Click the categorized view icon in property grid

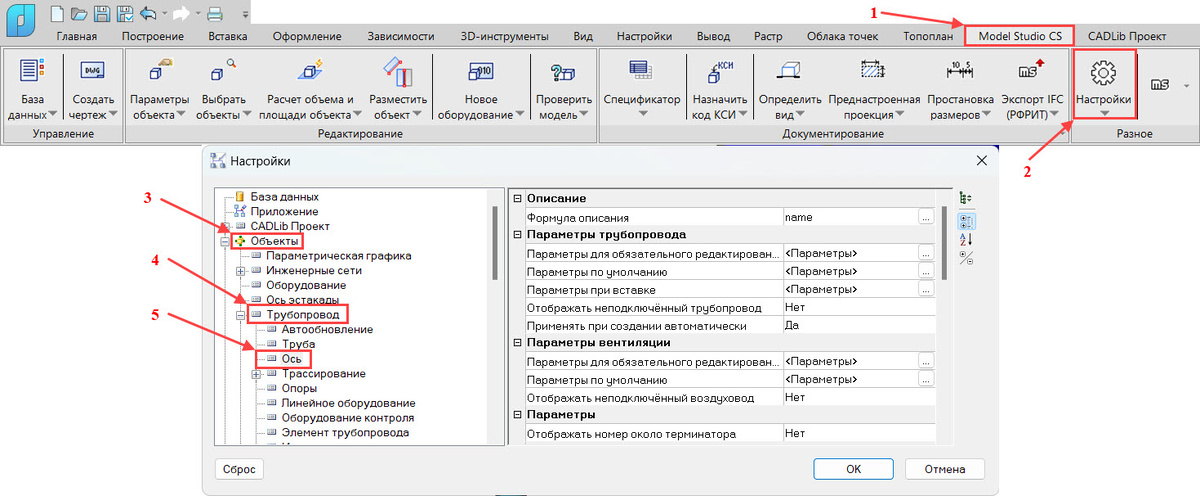[966, 220]
